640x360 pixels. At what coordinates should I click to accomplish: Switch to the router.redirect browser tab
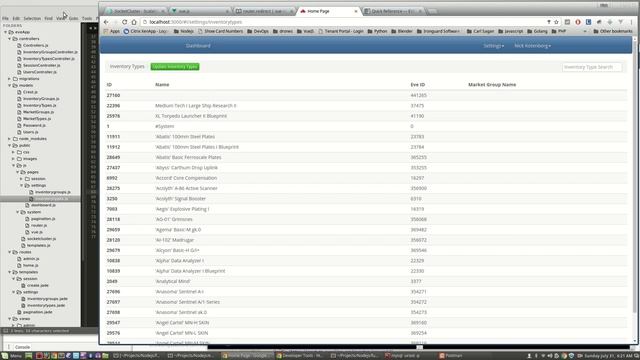264,11
